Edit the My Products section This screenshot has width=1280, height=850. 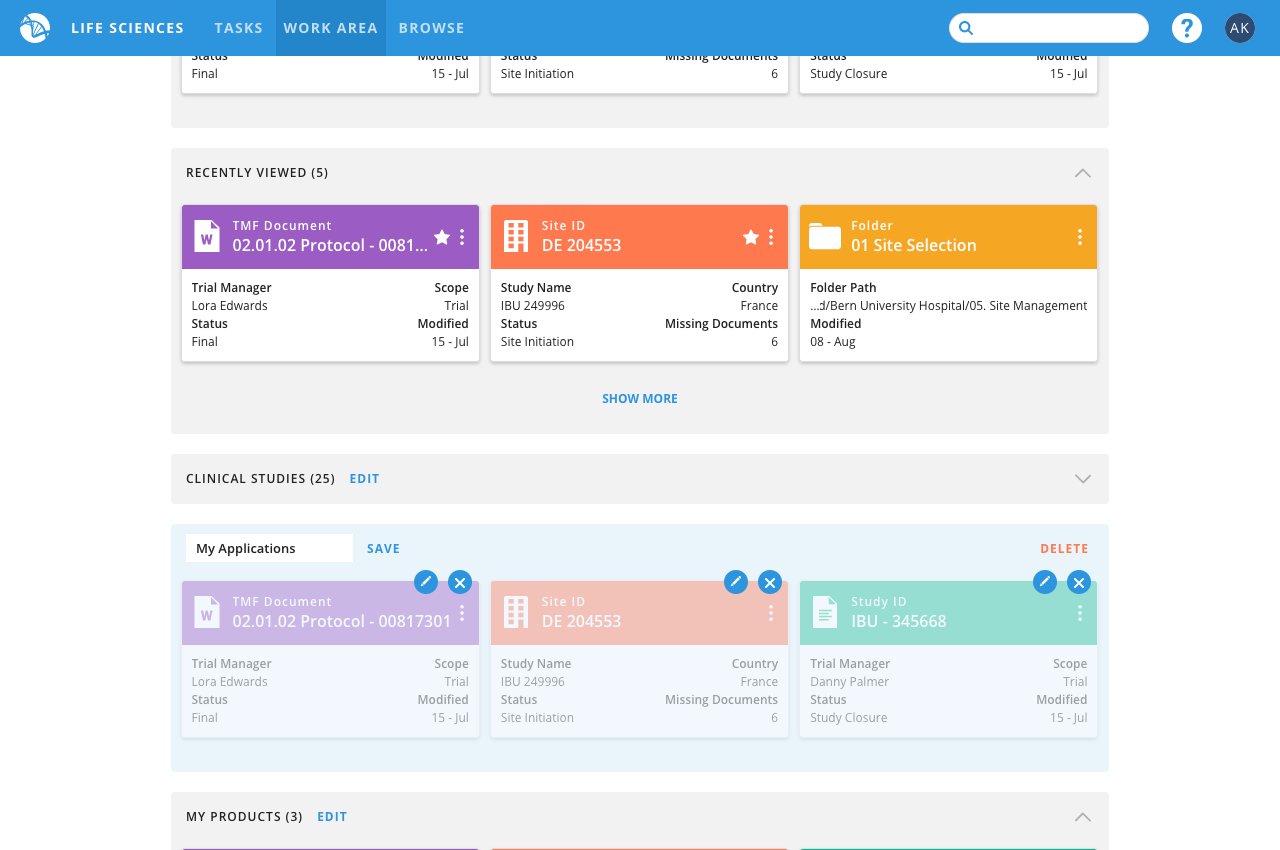(332, 817)
